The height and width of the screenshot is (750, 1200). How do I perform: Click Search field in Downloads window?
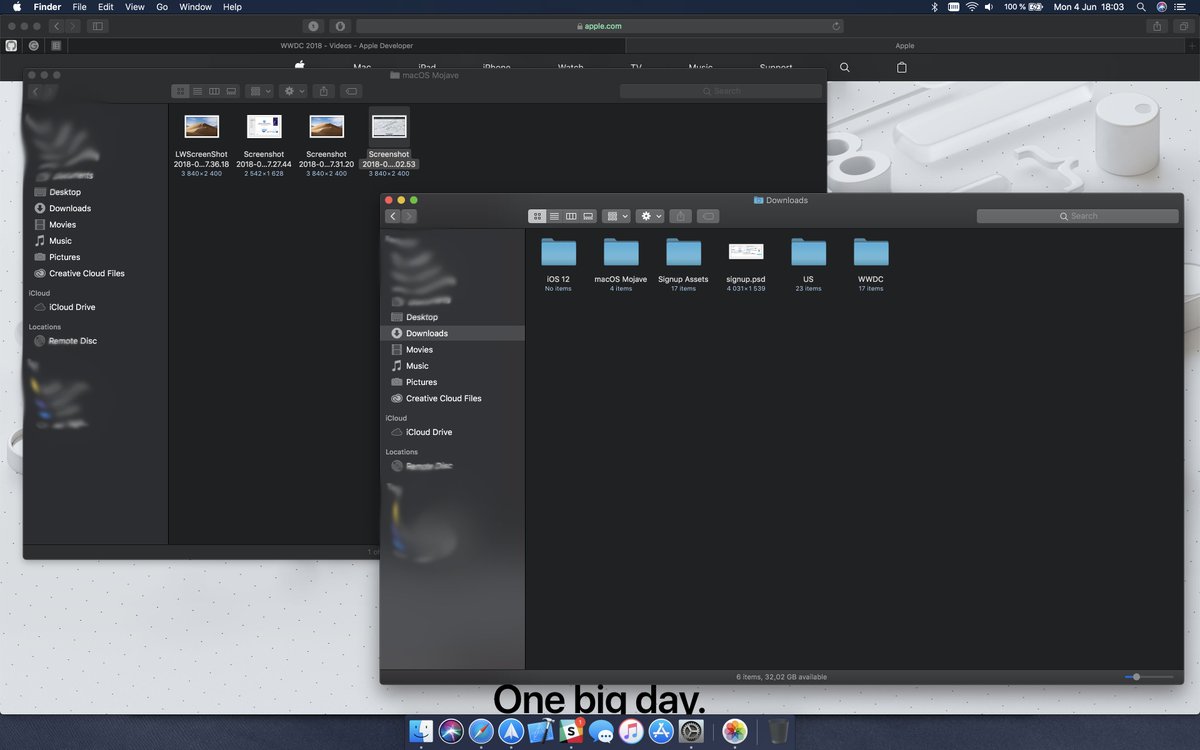click(x=1077, y=216)
